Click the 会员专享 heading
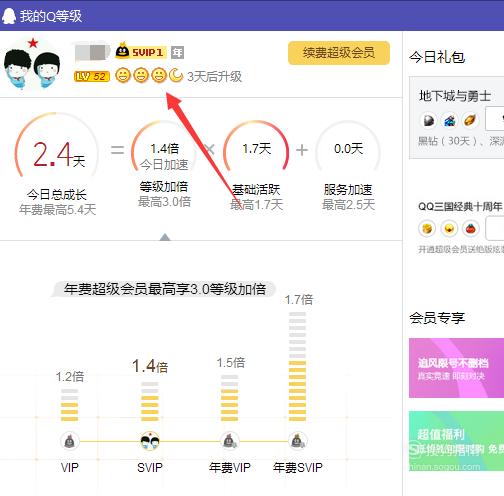The height and width of the screenshot is (496, 504). tap(437, 318)
